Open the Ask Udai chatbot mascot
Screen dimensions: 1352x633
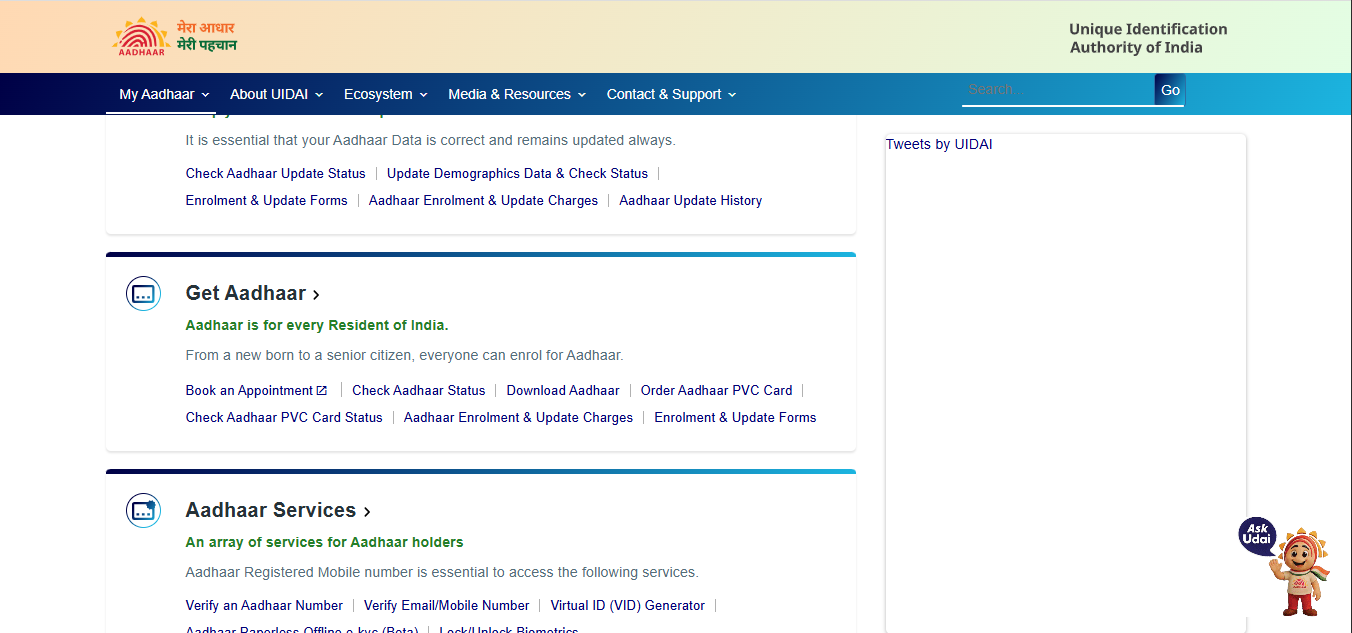point(1286,566)
